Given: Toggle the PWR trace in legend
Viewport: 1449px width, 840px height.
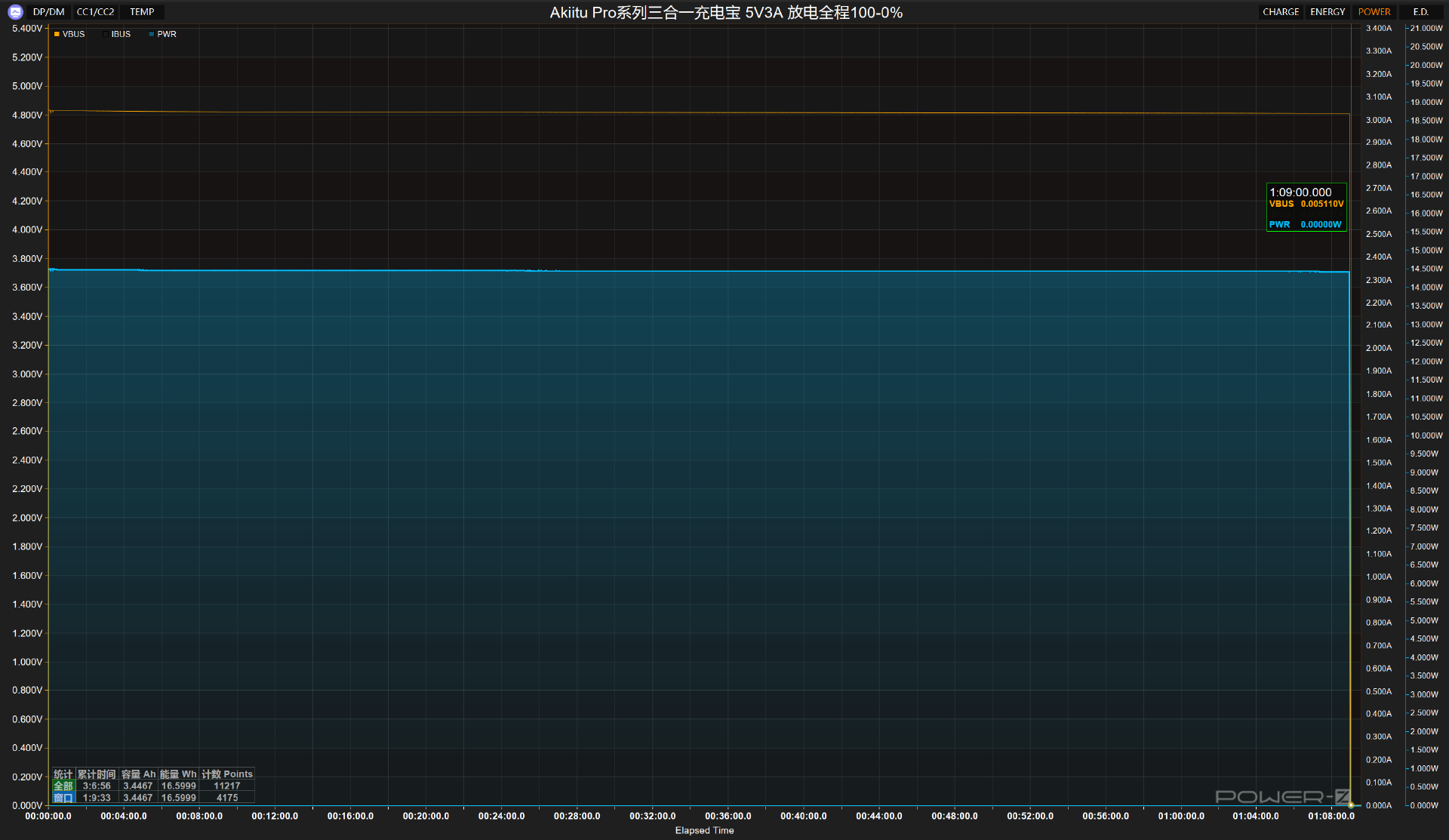Looking at the screenshot, I should click(163, 34).
